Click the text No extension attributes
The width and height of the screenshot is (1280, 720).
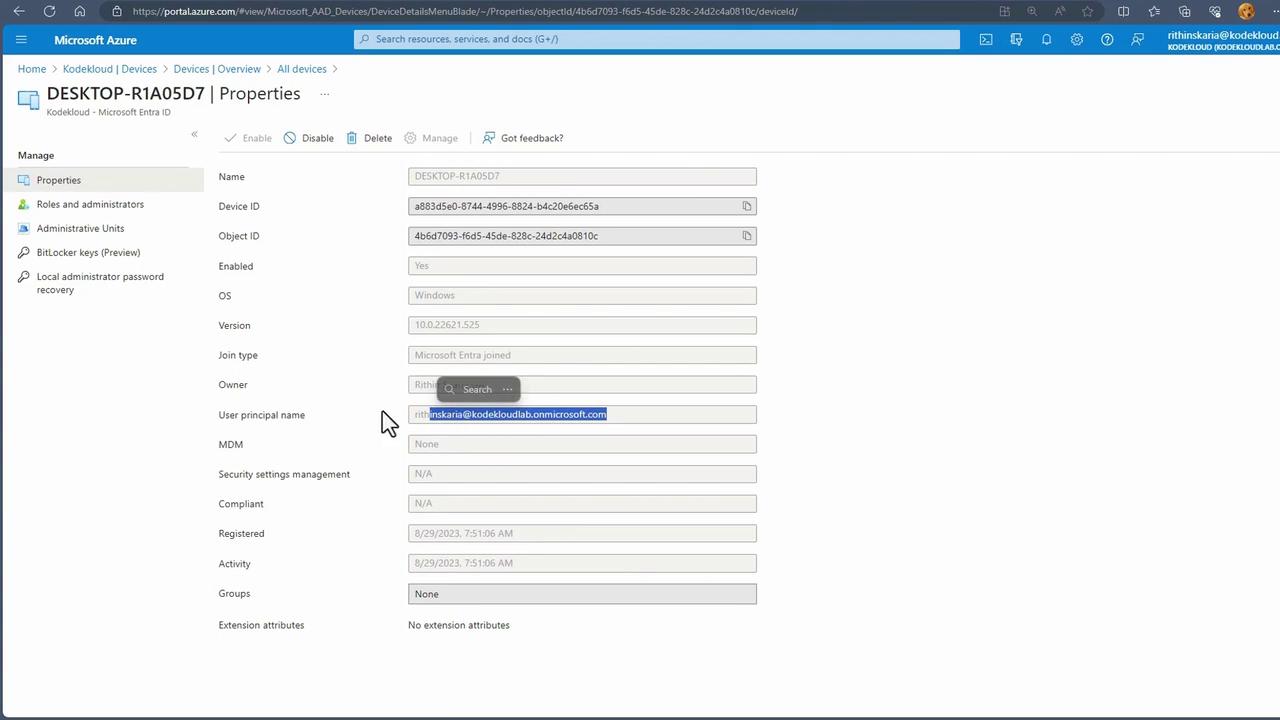coord(459,625)
